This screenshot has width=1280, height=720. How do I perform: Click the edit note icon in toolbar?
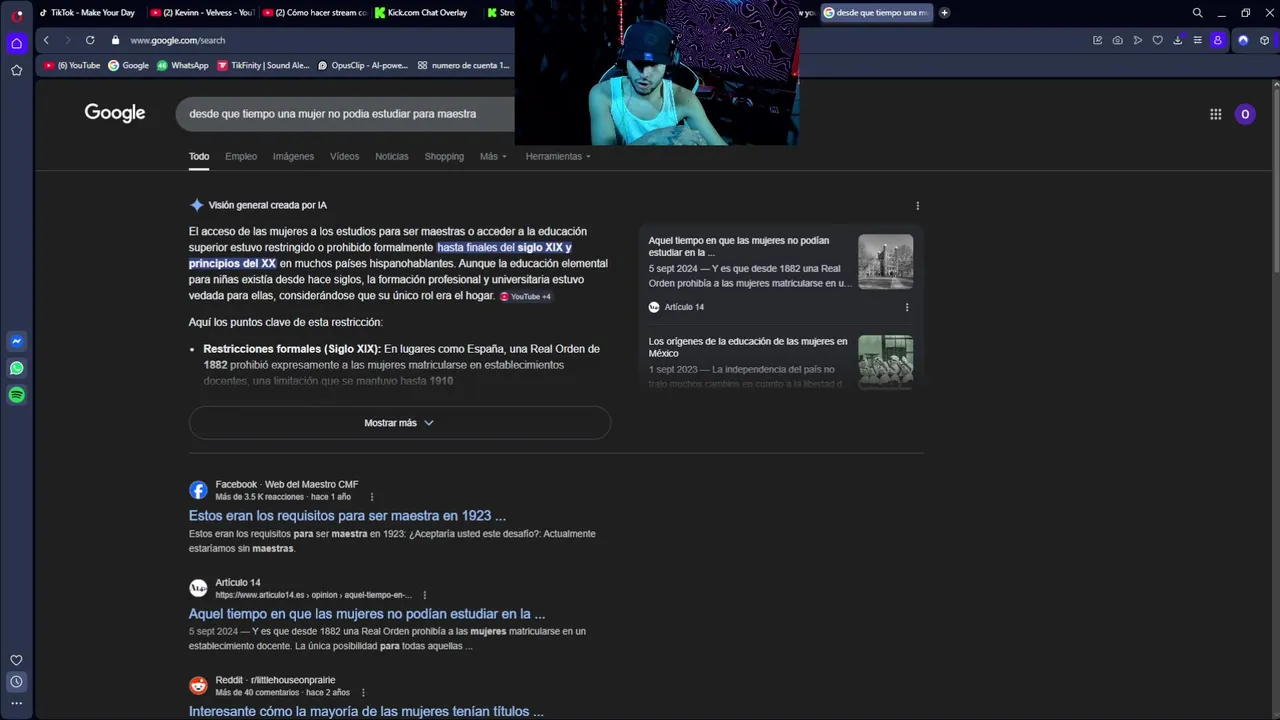click(x=1097, y=40)
